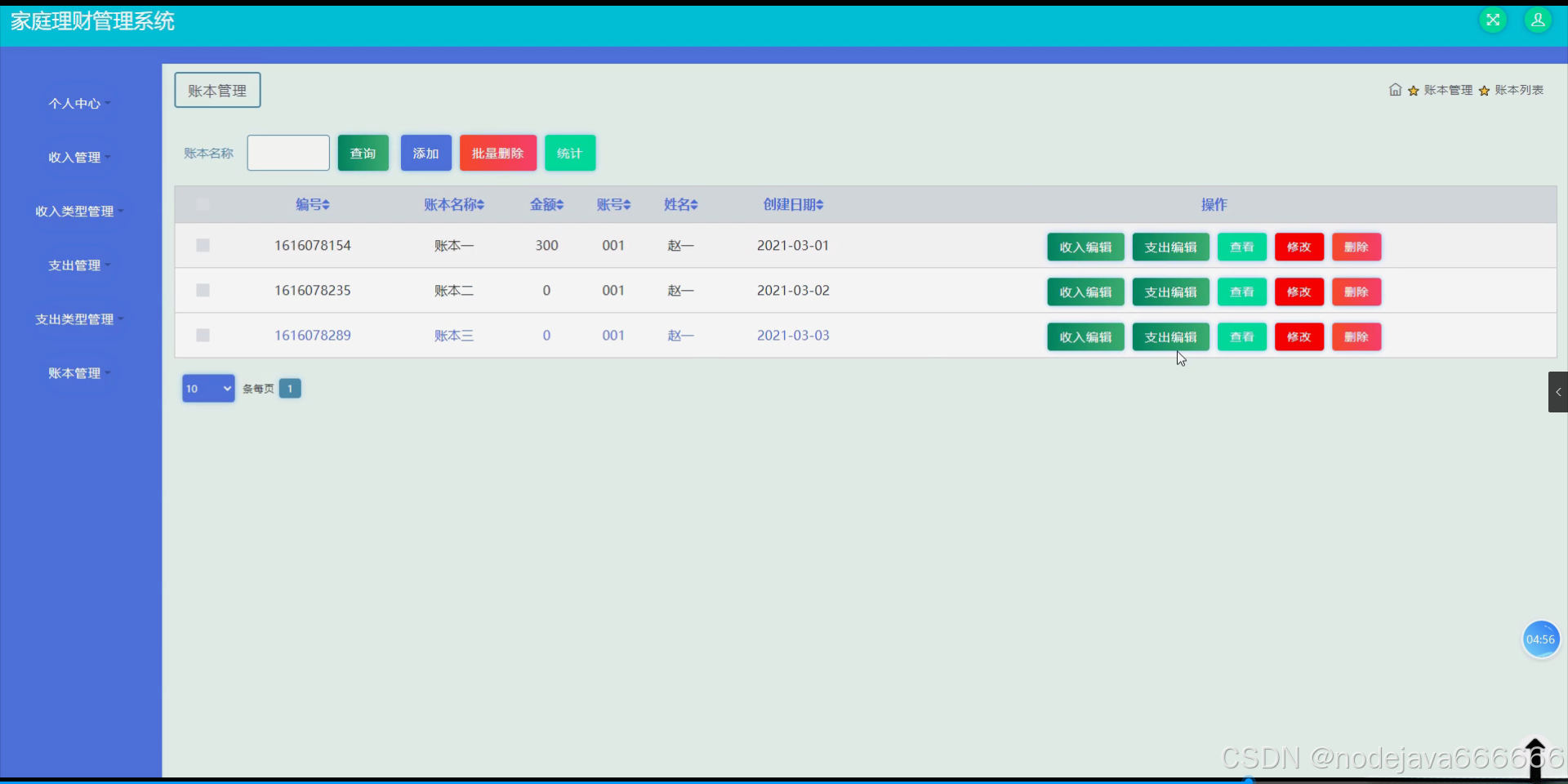Expand 收入类型管理 sidebar menu

pos(79,212)
